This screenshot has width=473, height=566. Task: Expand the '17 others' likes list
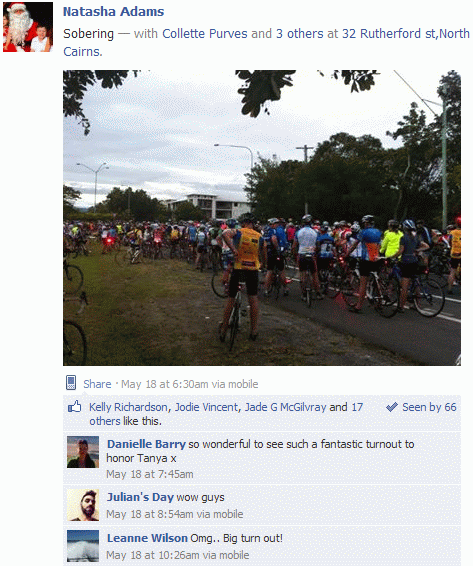pyautogui.click(x=226, y=414)
